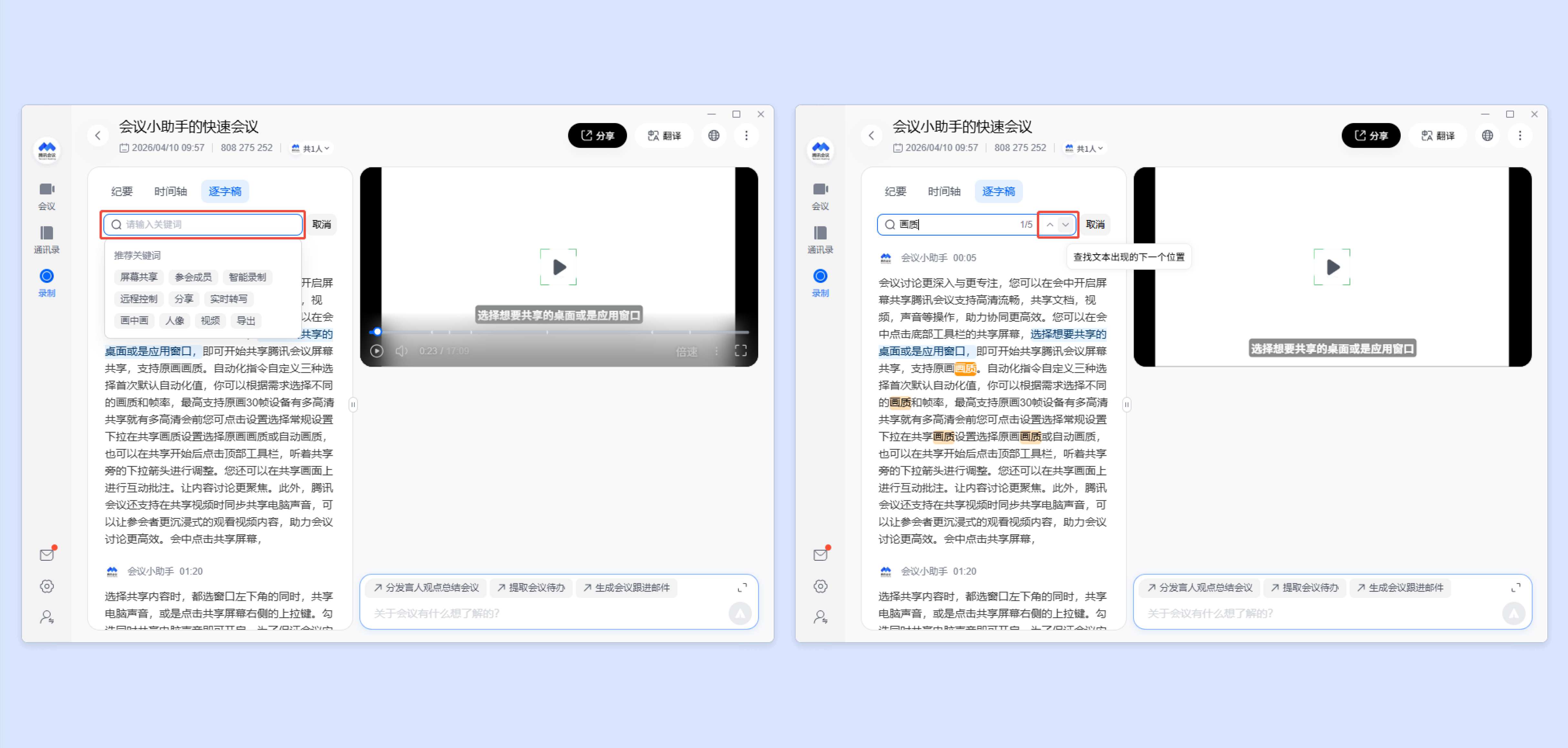Open the mail inbox icon in the left sidebar
The height and width of the screenshot is (748, 1568).
tap(47, 555)
